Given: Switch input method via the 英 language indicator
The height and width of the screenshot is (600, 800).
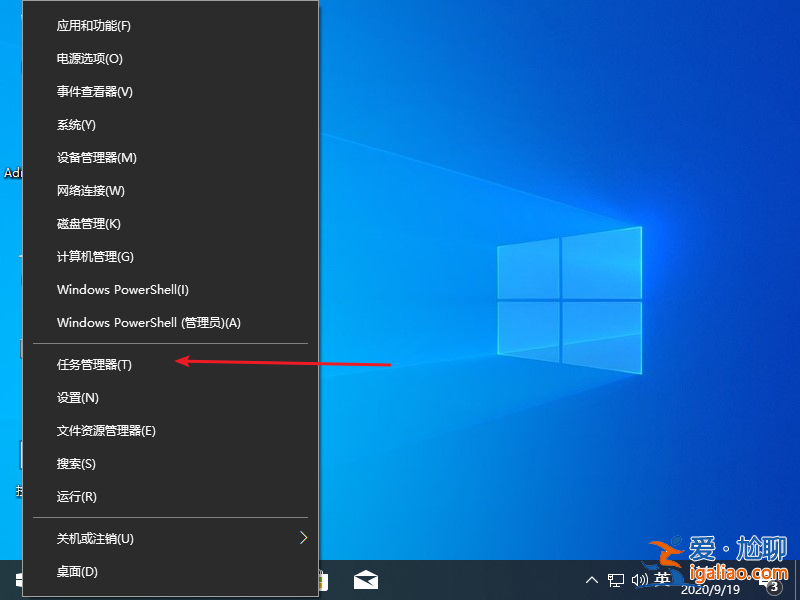Looking at the screenshot, I should pyautogui.click(x=662, y=580).
